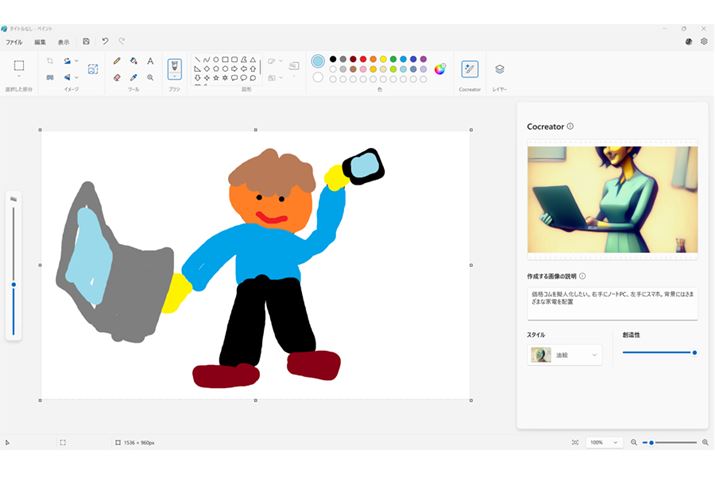Open the 編集 menu
Image resolution: width=715 pixels, height=477 pixels.
coord(40,42)
